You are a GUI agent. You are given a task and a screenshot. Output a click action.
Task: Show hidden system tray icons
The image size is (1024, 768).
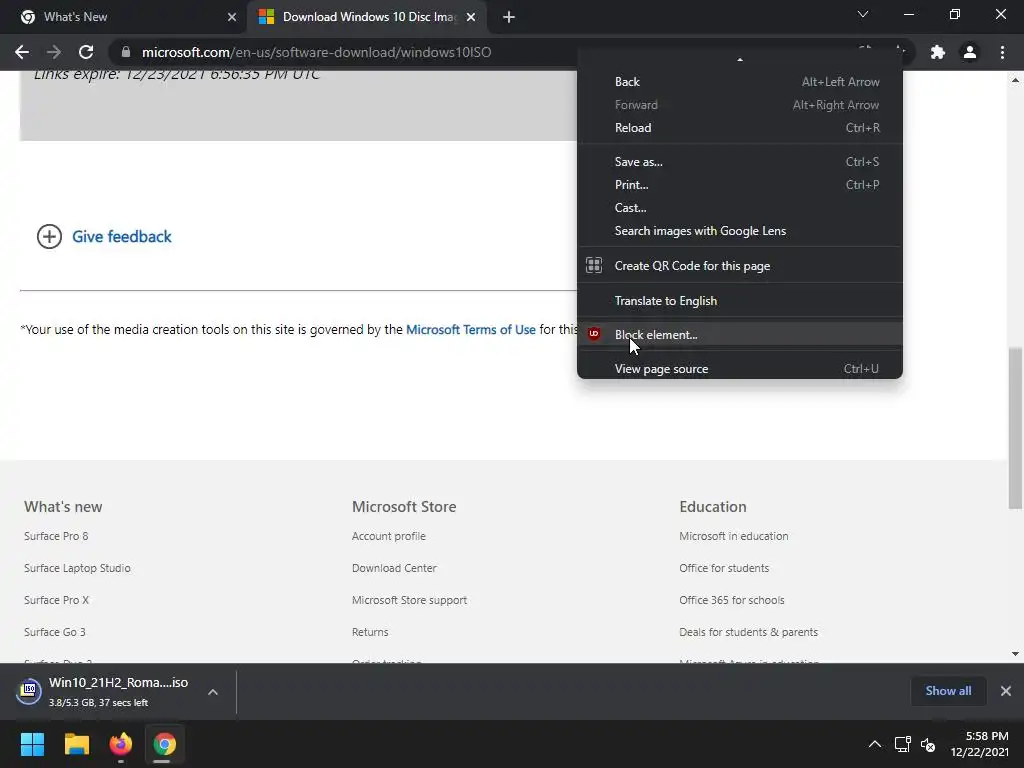874,744
